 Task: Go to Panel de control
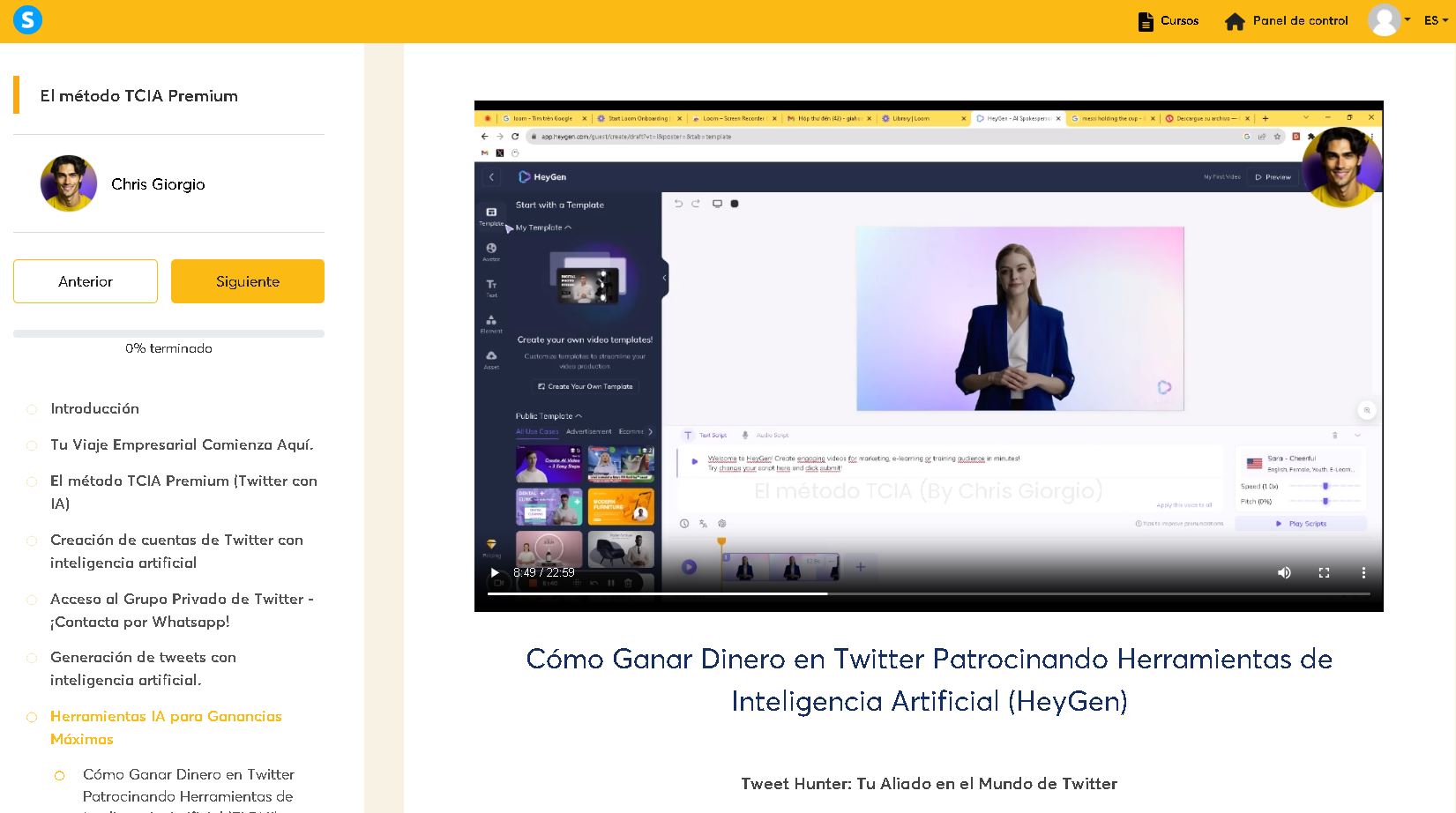point(1287,21)
